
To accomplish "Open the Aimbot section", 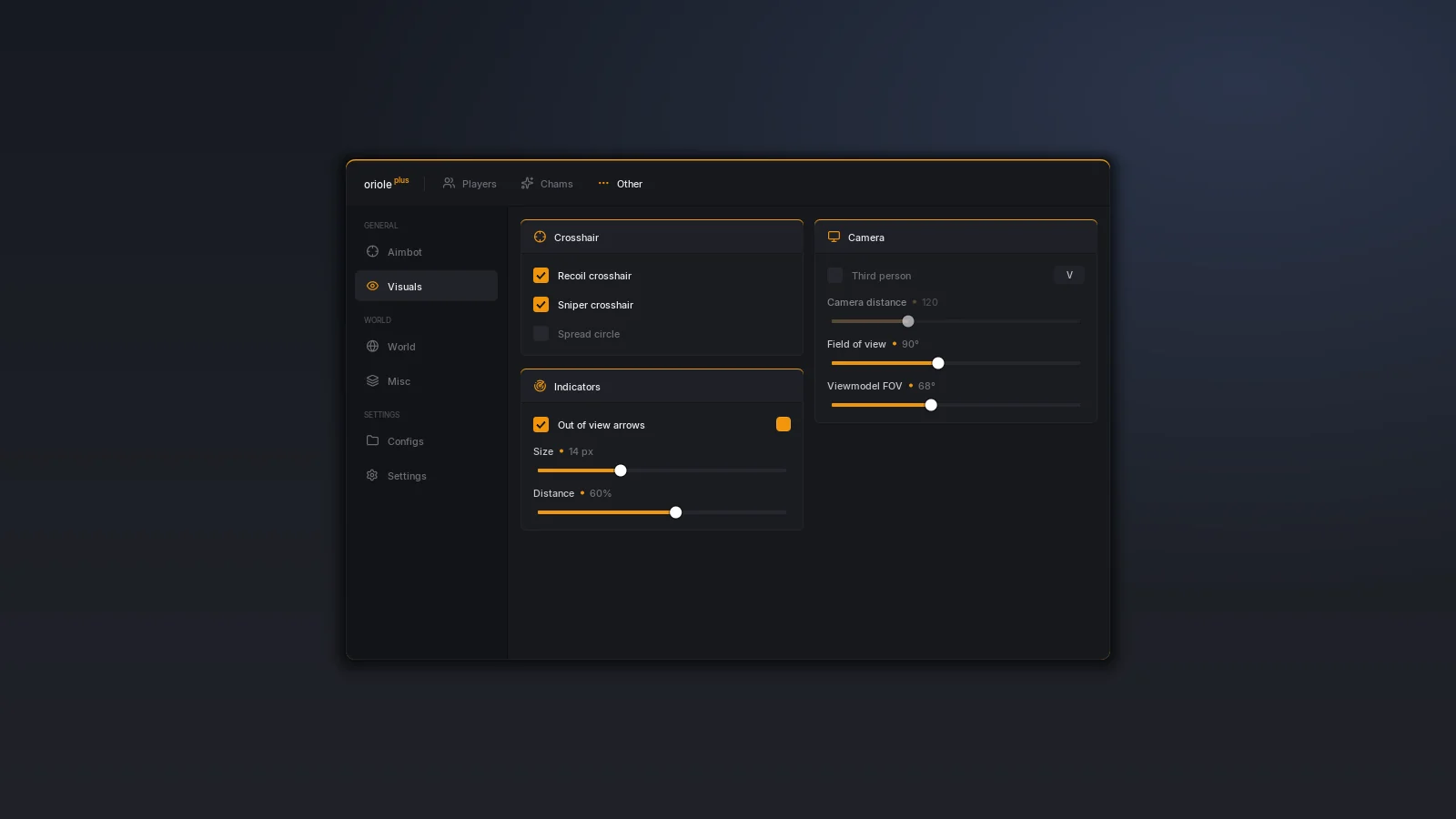I will (x=426, y=252).
